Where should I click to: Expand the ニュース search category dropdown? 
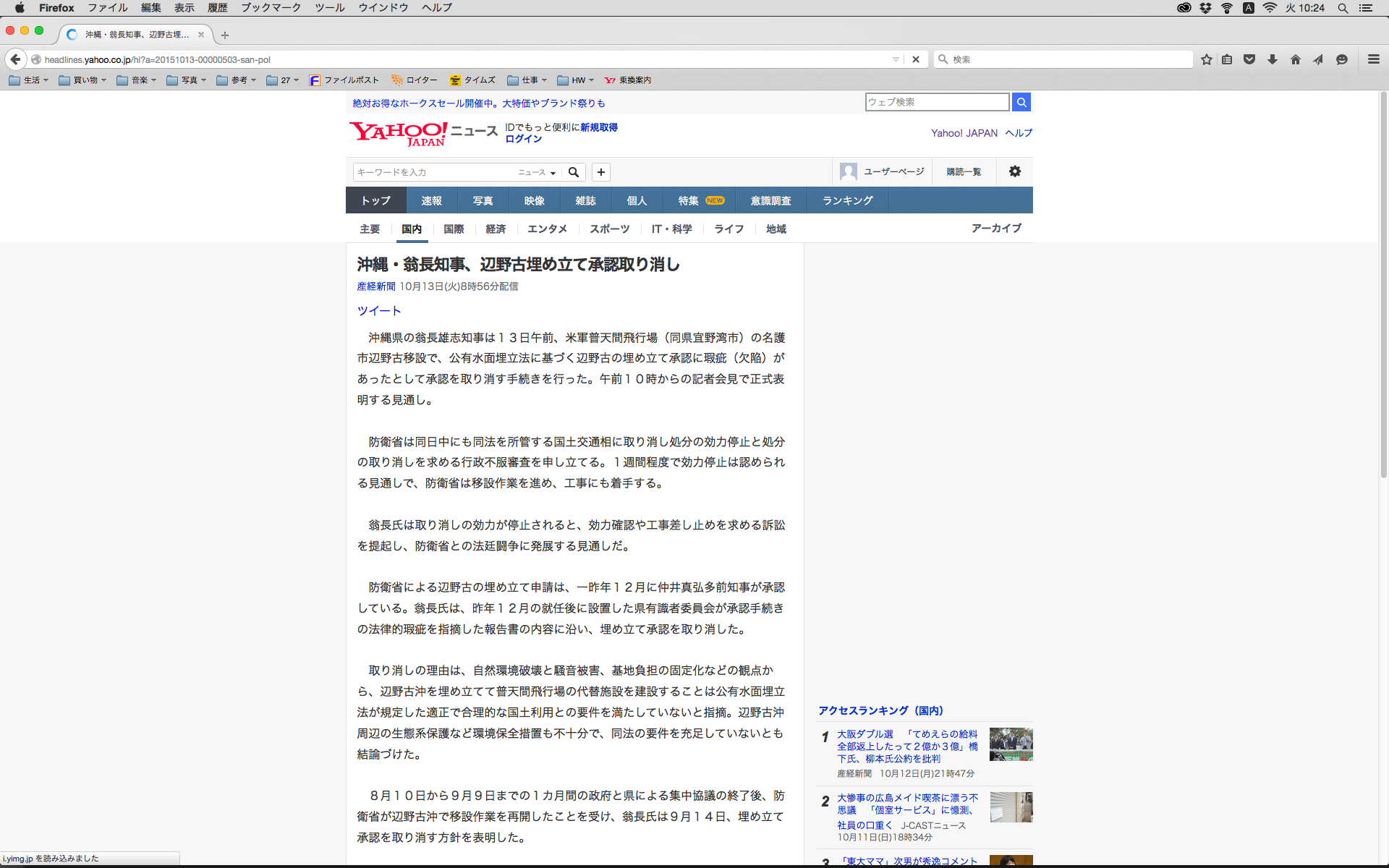tap(537, 172)
